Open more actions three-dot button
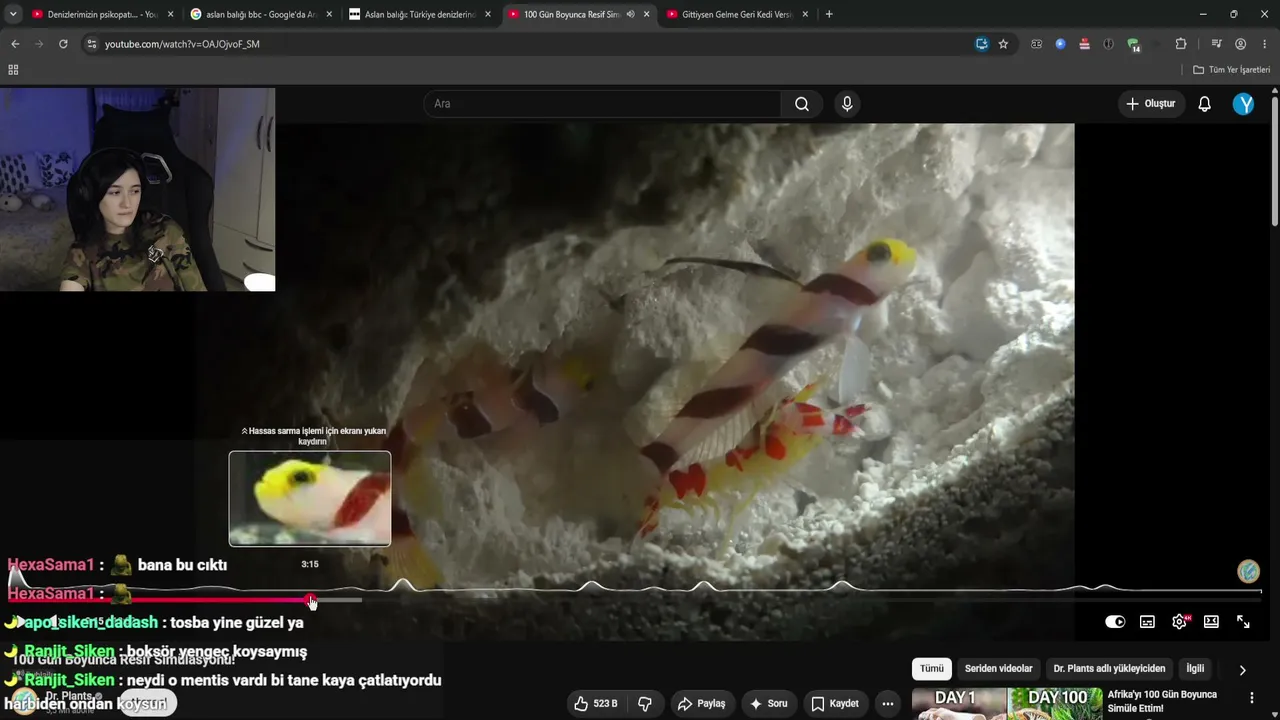 click(x=887, y=704)
